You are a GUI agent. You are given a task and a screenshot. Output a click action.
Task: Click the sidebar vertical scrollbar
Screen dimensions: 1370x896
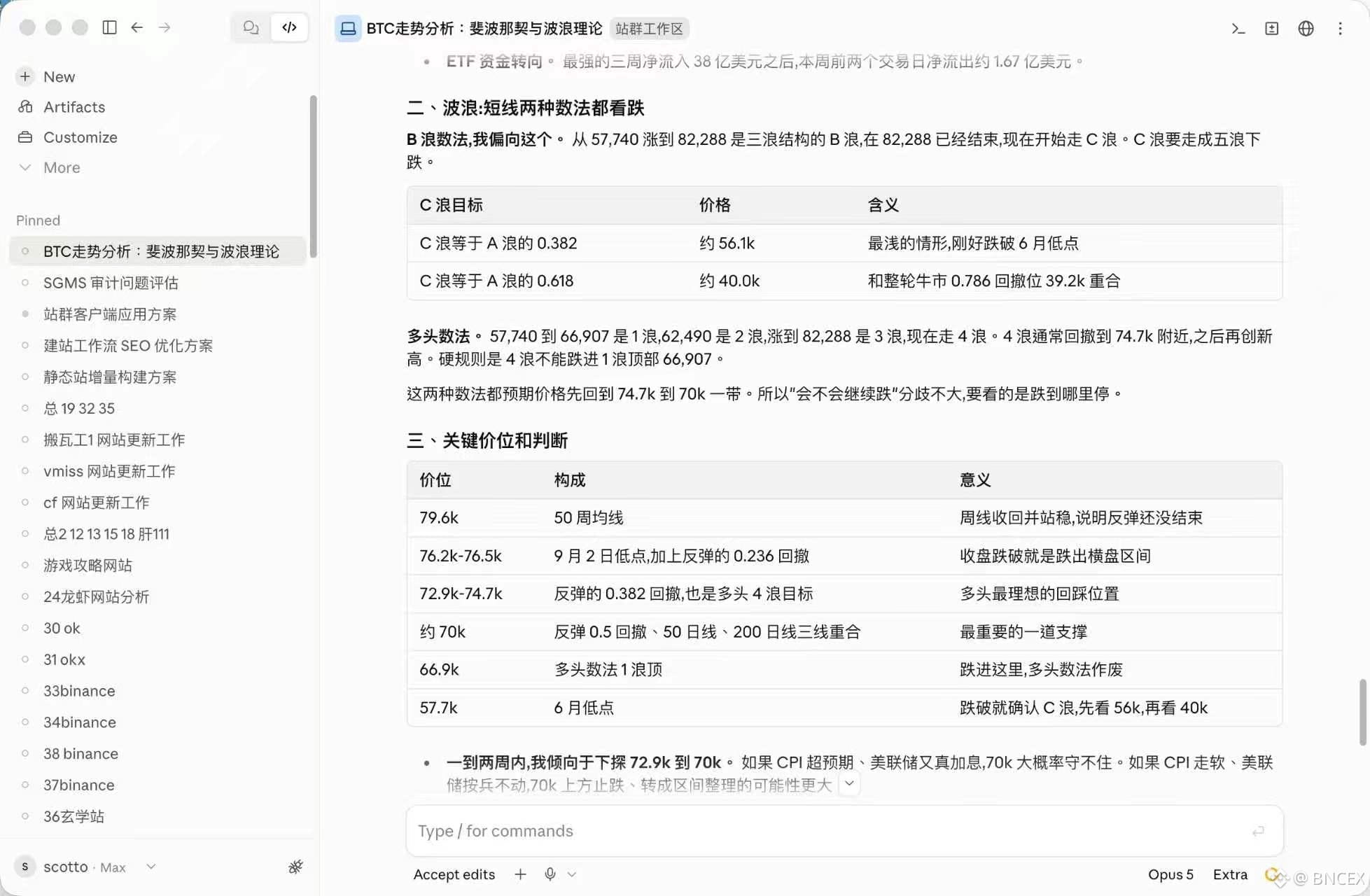[313, 176]
